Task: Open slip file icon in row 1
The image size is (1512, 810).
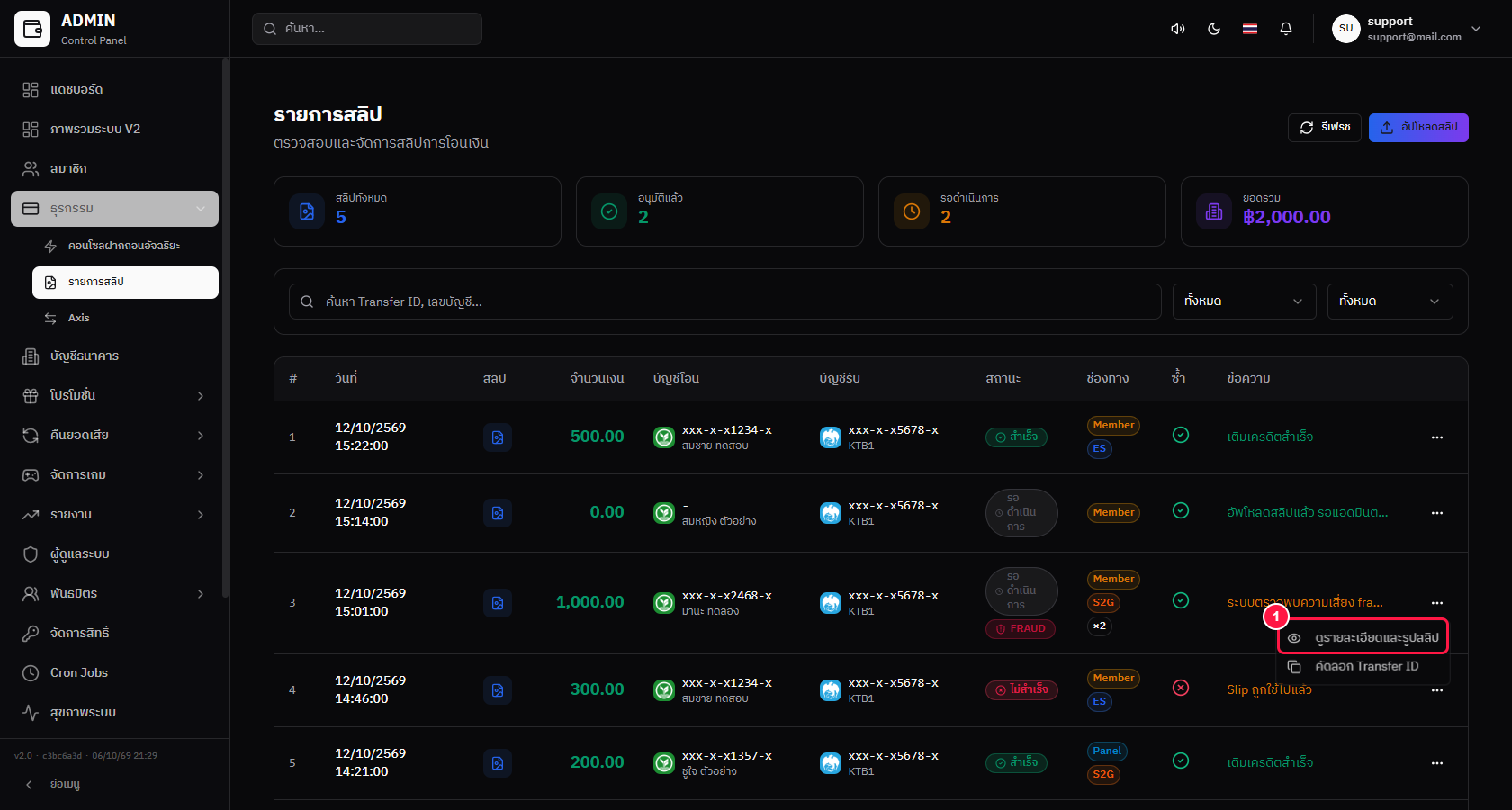Action: tap(498, 437)
